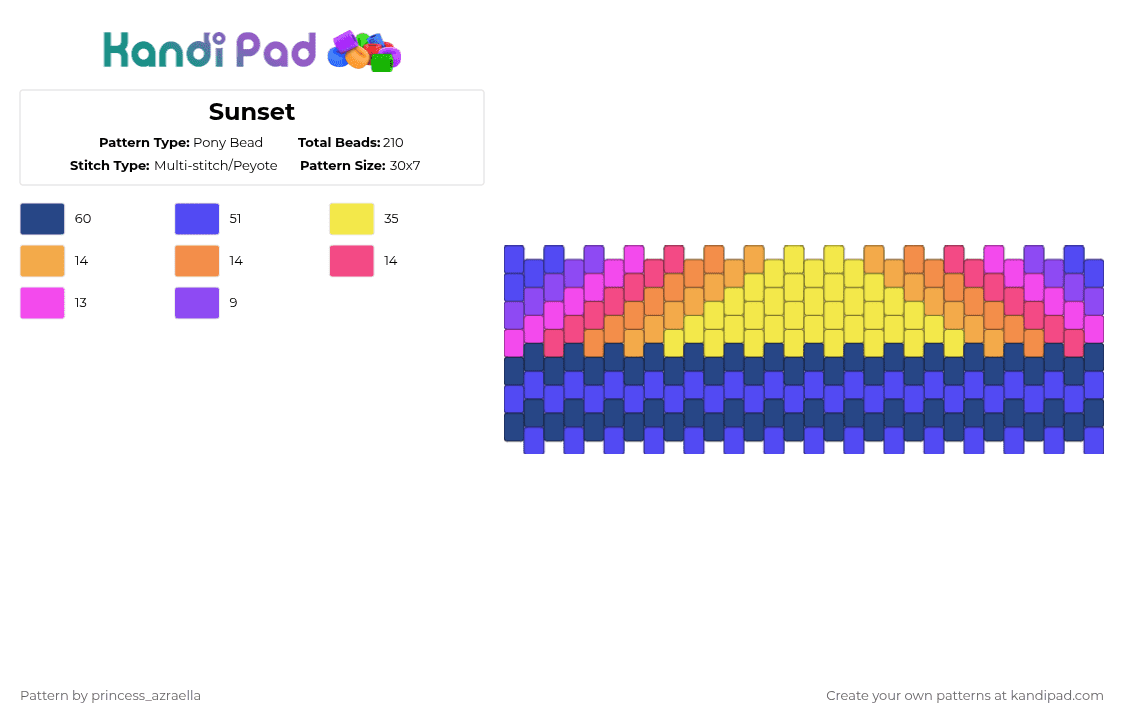The width and height of the screenshot is (1124, 720).
Task: Select the magenta color swatch
Action: [42, 303]
